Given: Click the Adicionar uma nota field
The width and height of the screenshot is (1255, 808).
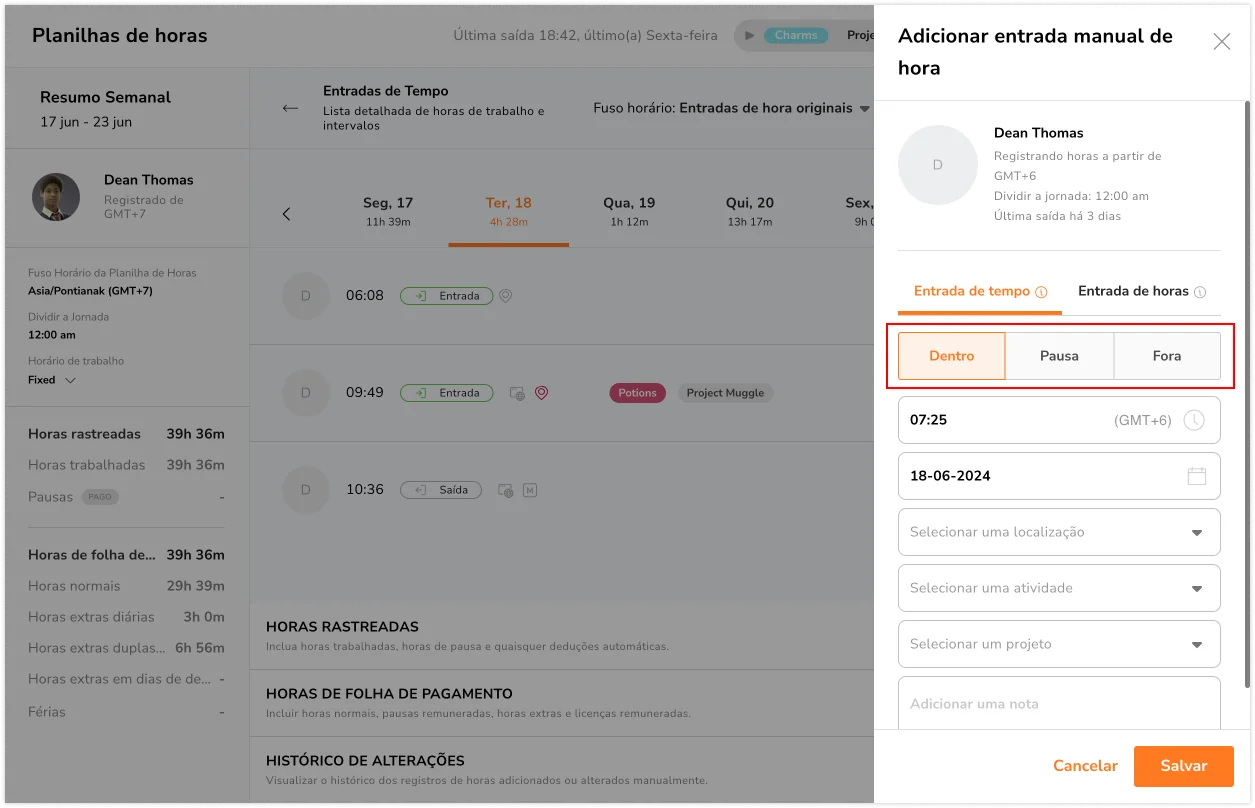Looking at the screenshot, I should click(x=1059, y=703).
